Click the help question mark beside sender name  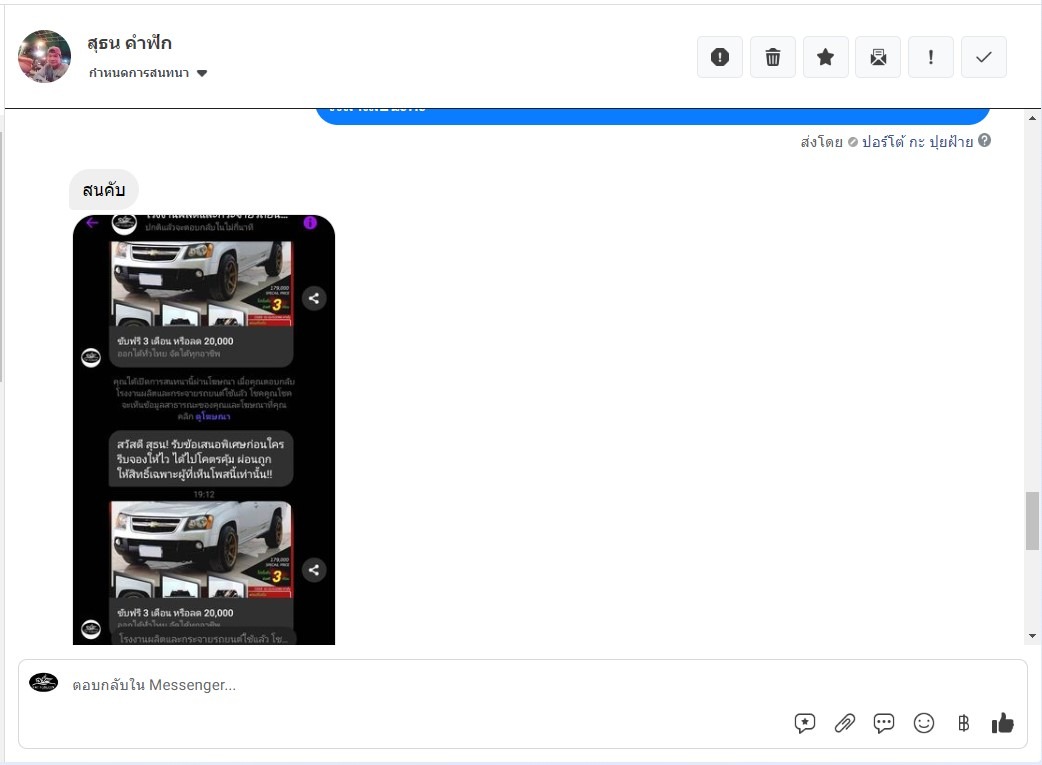(x=985, y=141)
